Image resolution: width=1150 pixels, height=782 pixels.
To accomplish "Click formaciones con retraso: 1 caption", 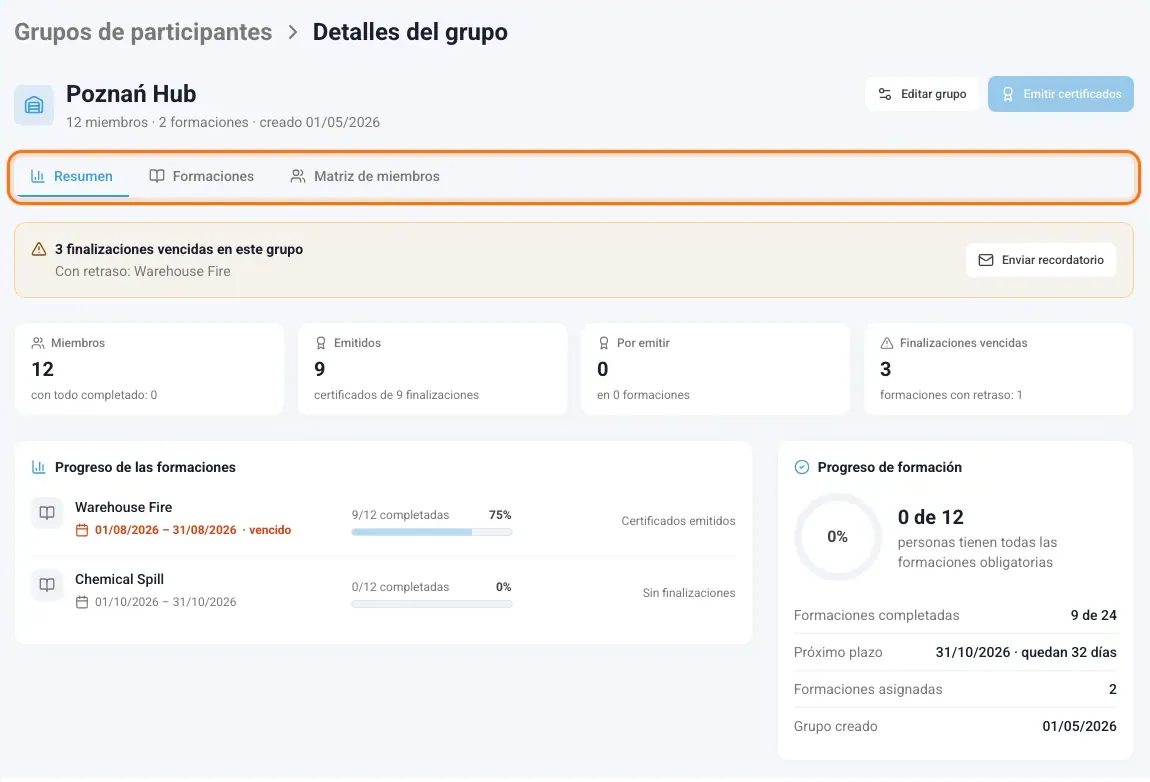I will [x=951, y=395].
